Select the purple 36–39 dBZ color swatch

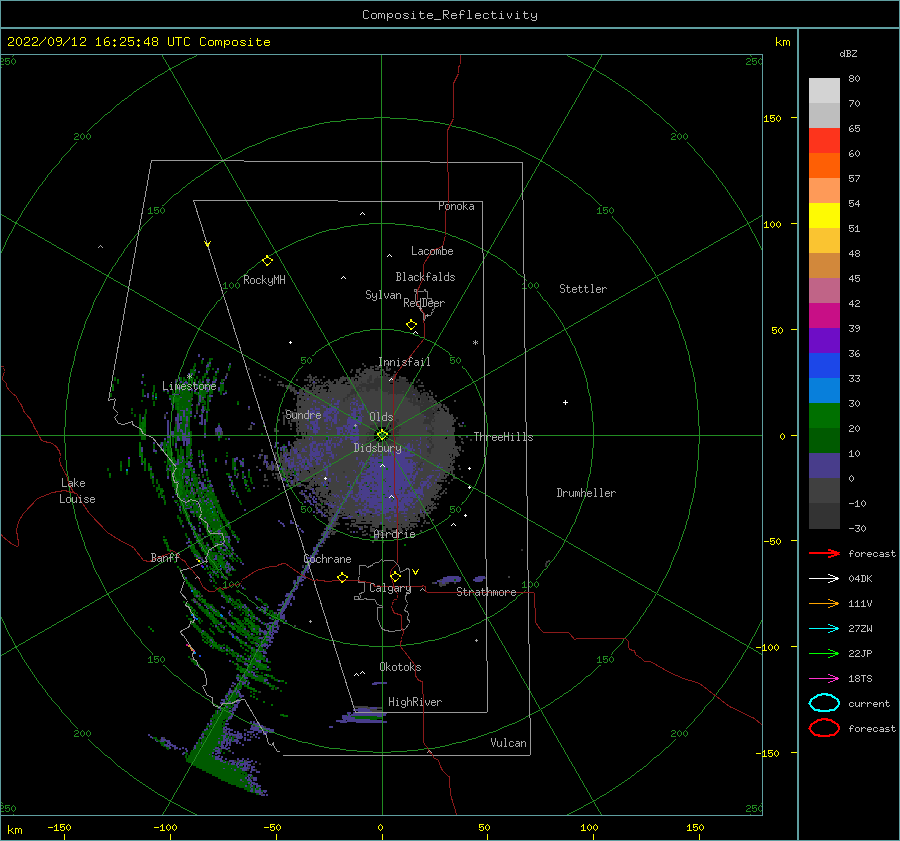click(x=824, y=340)
